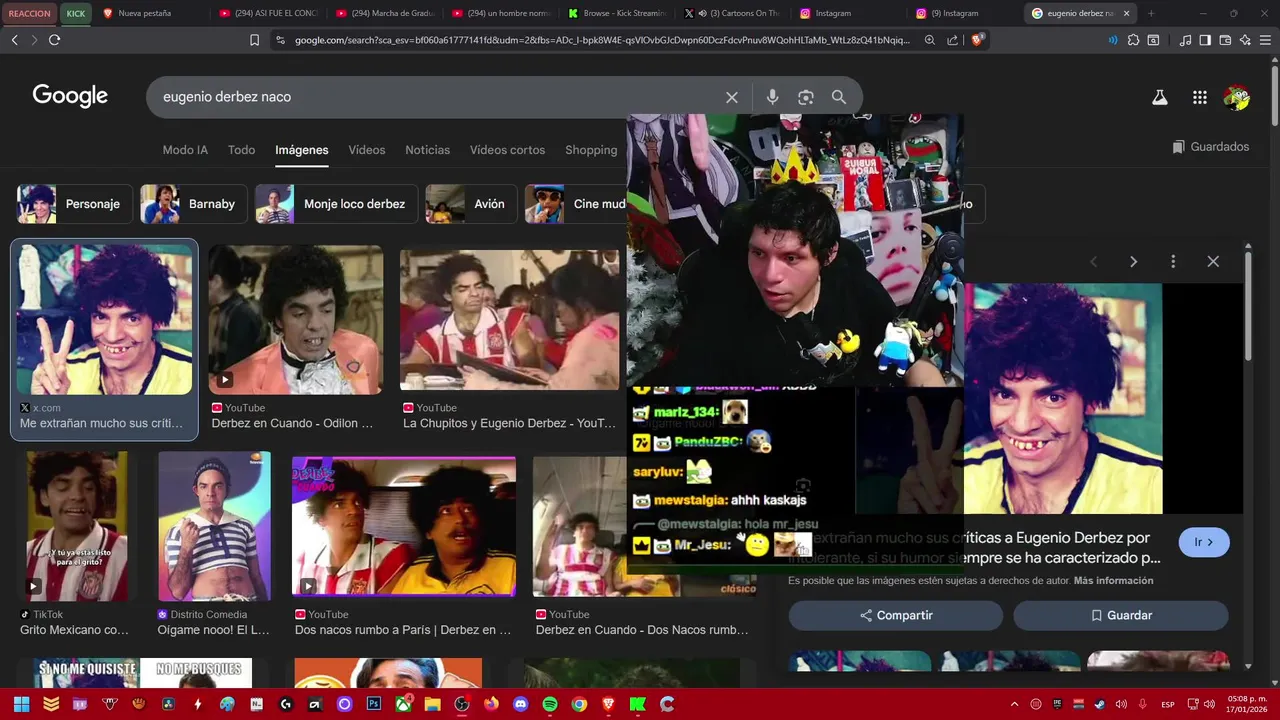Switch to the (9) Instagram tab
The height and width of the screenshot is (720, 1280).
[x=965, y=13]
